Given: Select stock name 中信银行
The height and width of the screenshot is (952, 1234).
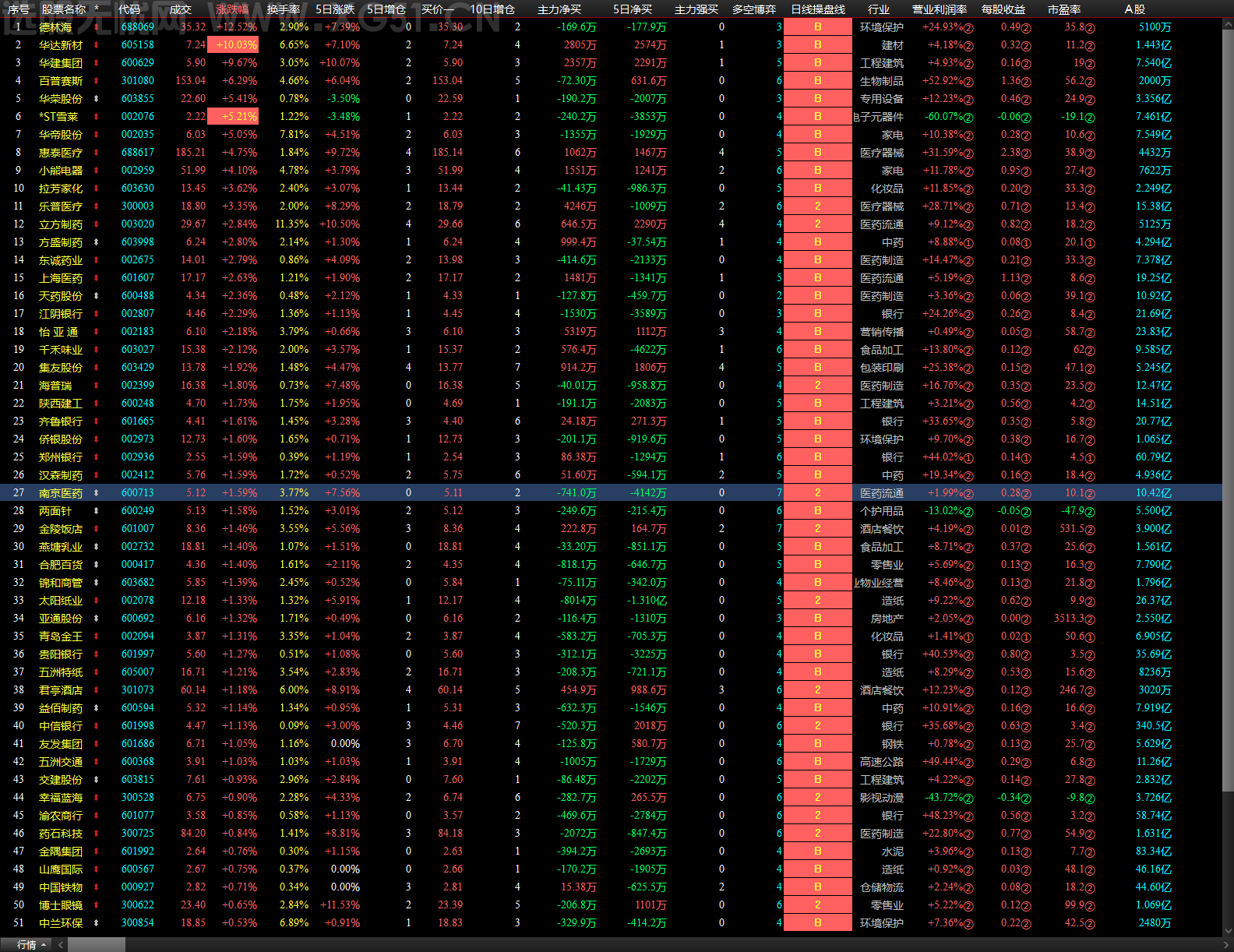Looking at the screenshot, I should point(61,726).
